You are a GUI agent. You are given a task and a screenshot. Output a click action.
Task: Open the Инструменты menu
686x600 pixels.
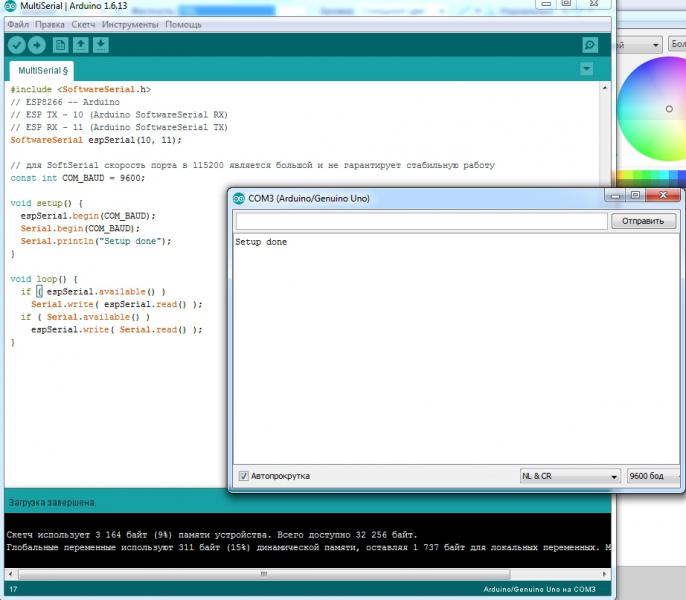tap(130, 25)
